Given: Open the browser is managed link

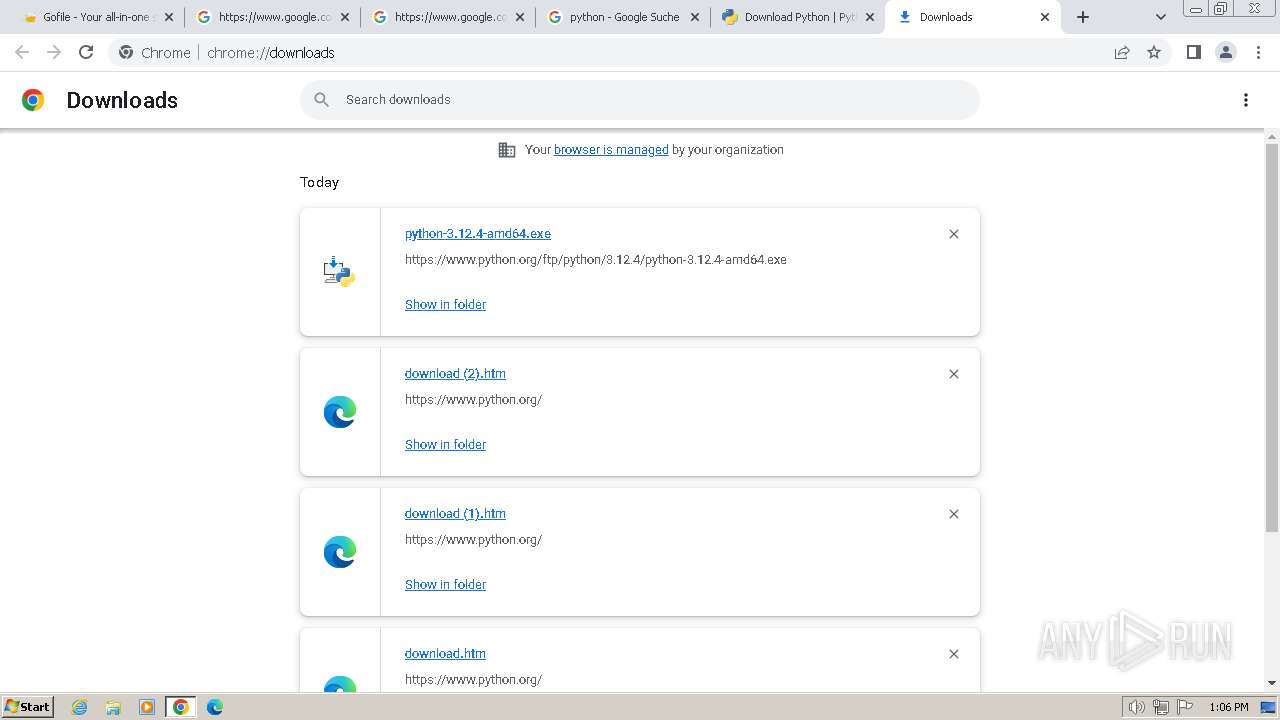Looking at the screenshot, I should tap(611, 150).
